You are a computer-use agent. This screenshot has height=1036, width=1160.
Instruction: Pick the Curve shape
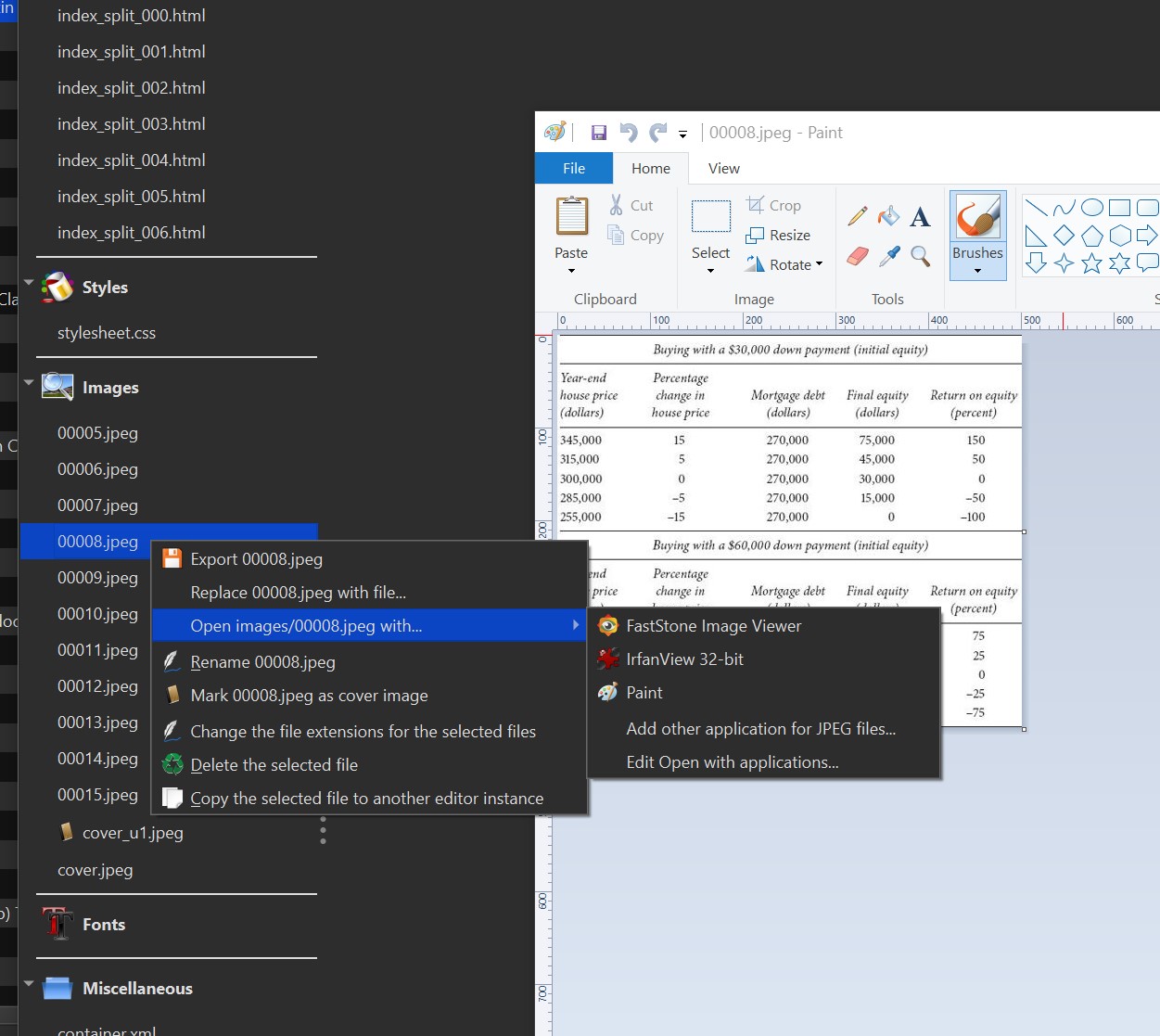tap(1064, 208)
